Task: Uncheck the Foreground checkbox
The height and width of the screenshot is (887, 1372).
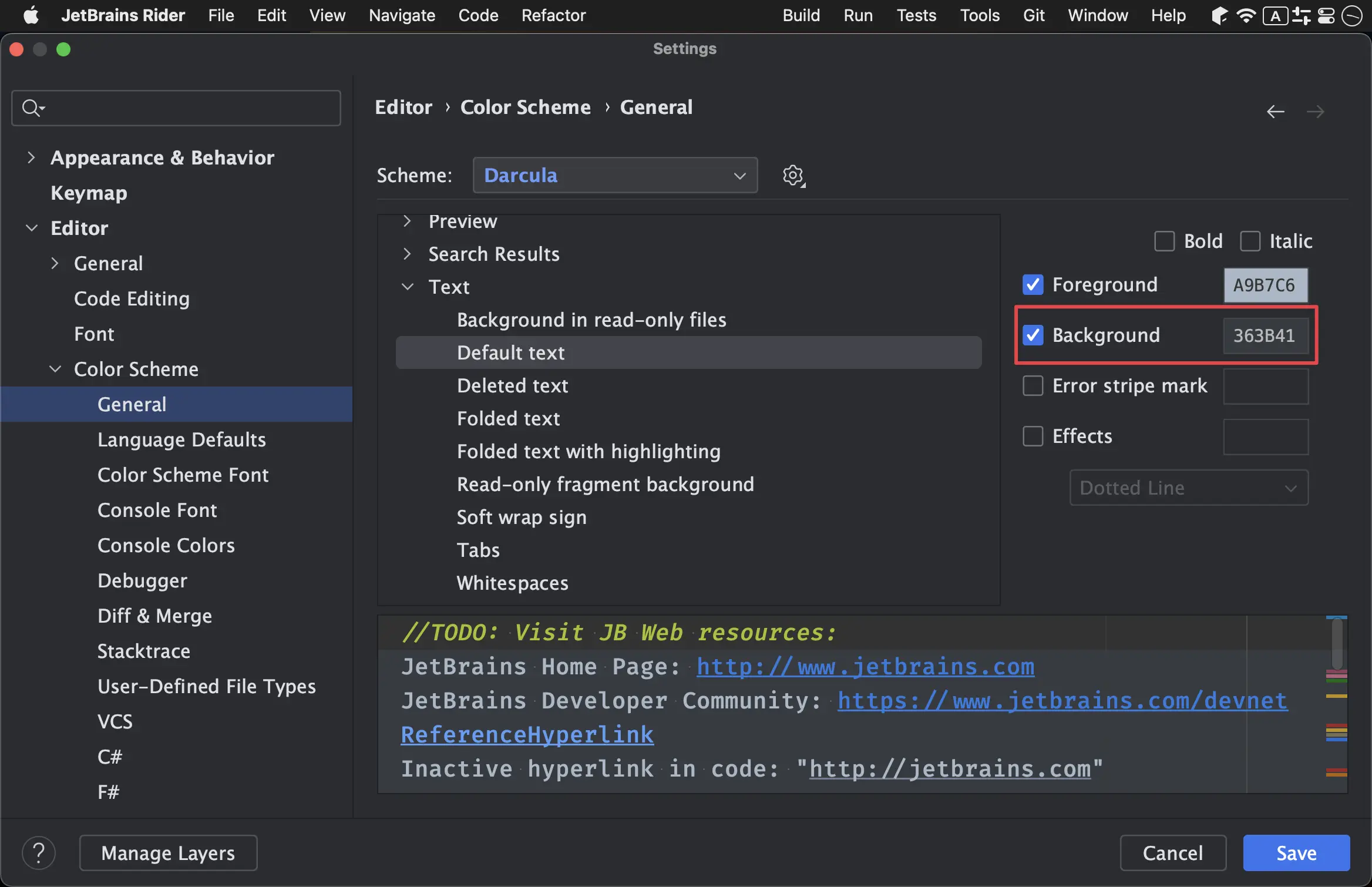Action: [x=1033, y=284]
